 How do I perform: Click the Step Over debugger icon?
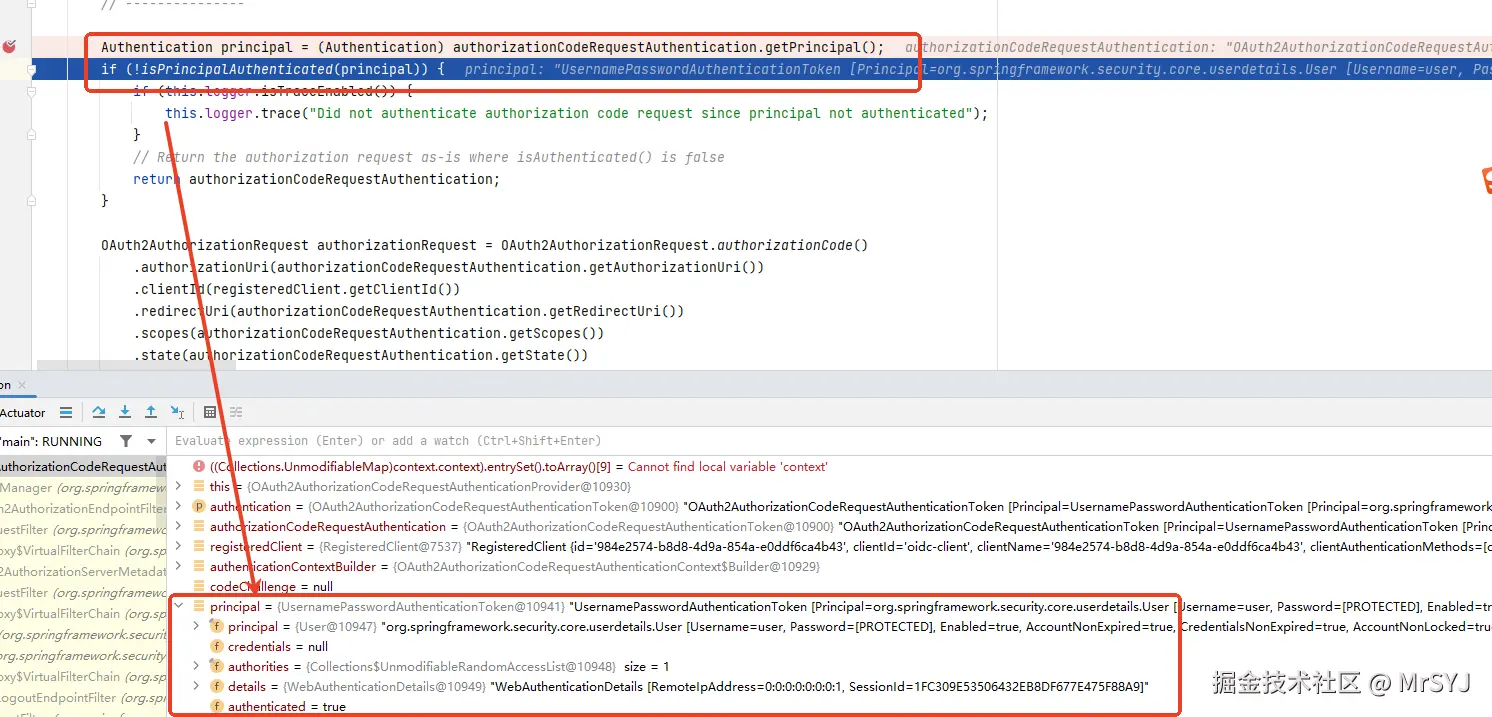point(99,412)
